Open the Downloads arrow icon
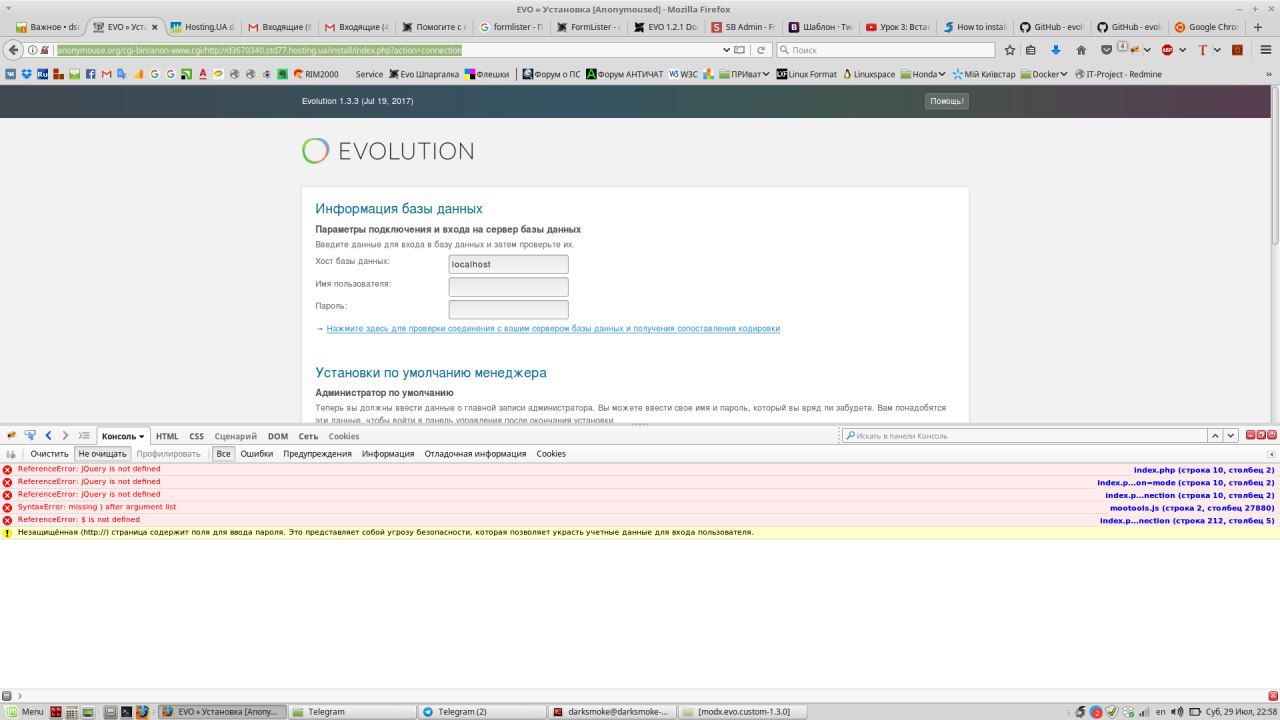1280x720 pixels. (1056, 50)
